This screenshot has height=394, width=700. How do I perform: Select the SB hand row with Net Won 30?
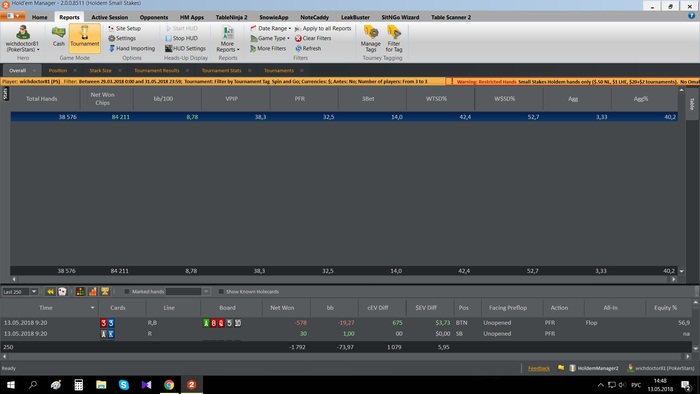(x=346, y=334)
